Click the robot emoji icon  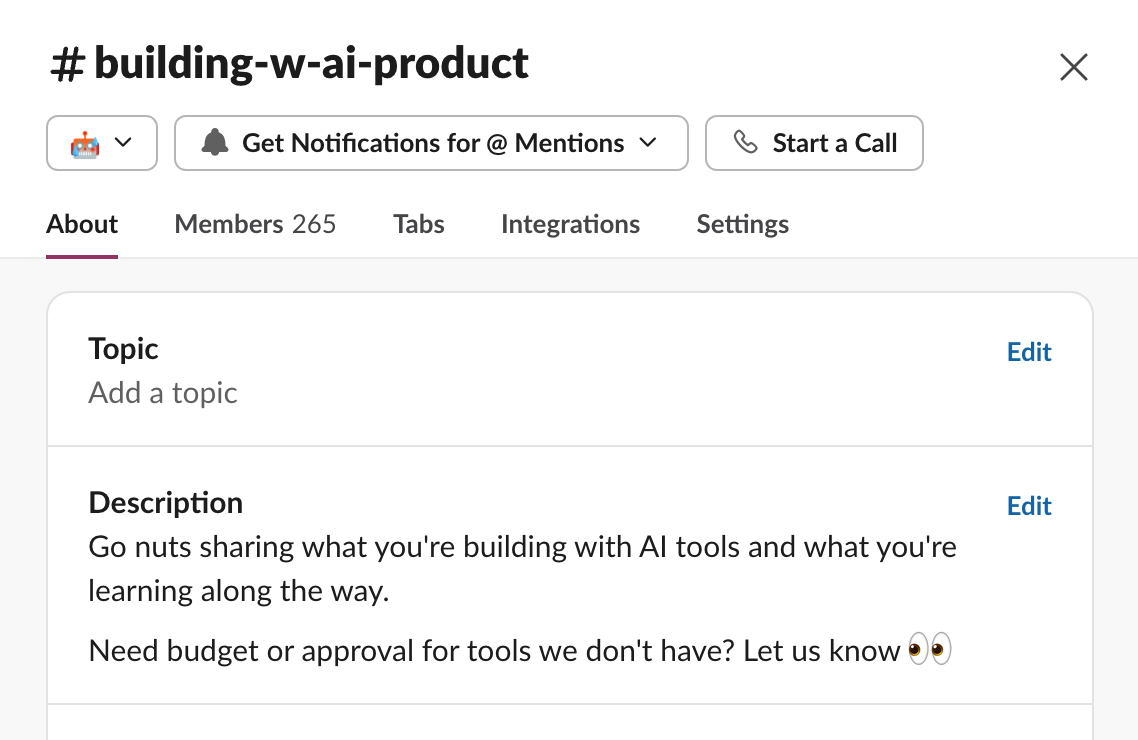pos(85,144)
